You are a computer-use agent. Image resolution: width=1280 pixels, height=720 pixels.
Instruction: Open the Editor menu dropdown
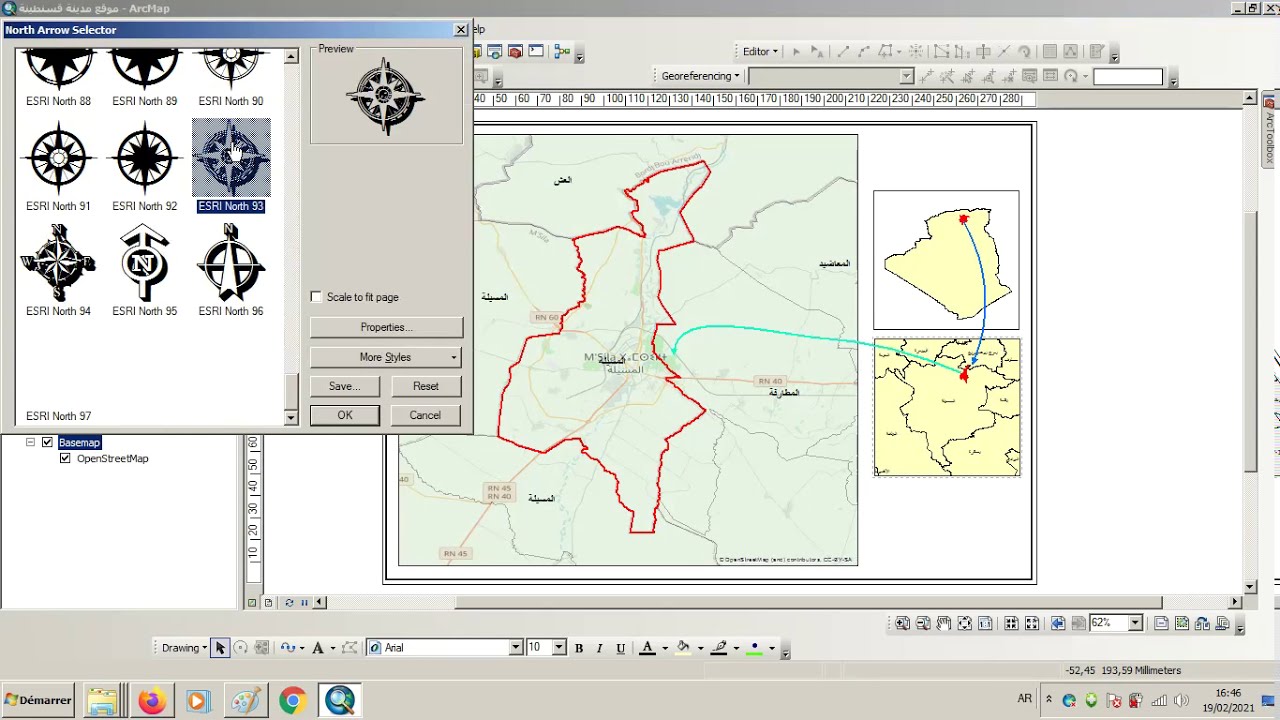click(x=760, y=51)
